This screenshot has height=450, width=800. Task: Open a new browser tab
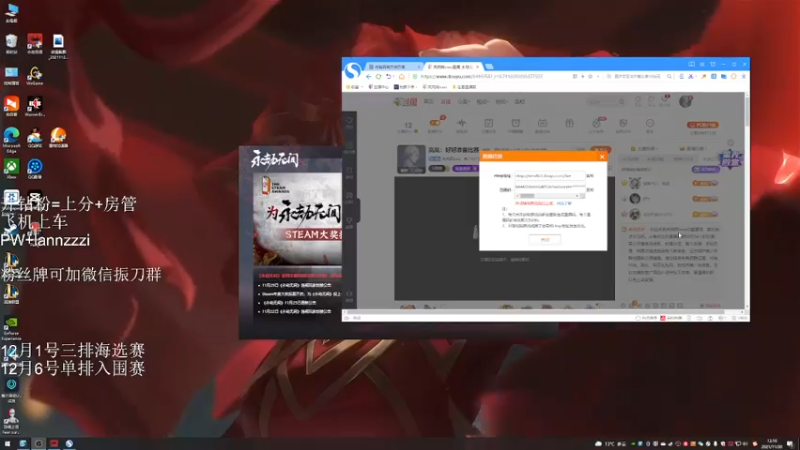click(x=489, y=67)
